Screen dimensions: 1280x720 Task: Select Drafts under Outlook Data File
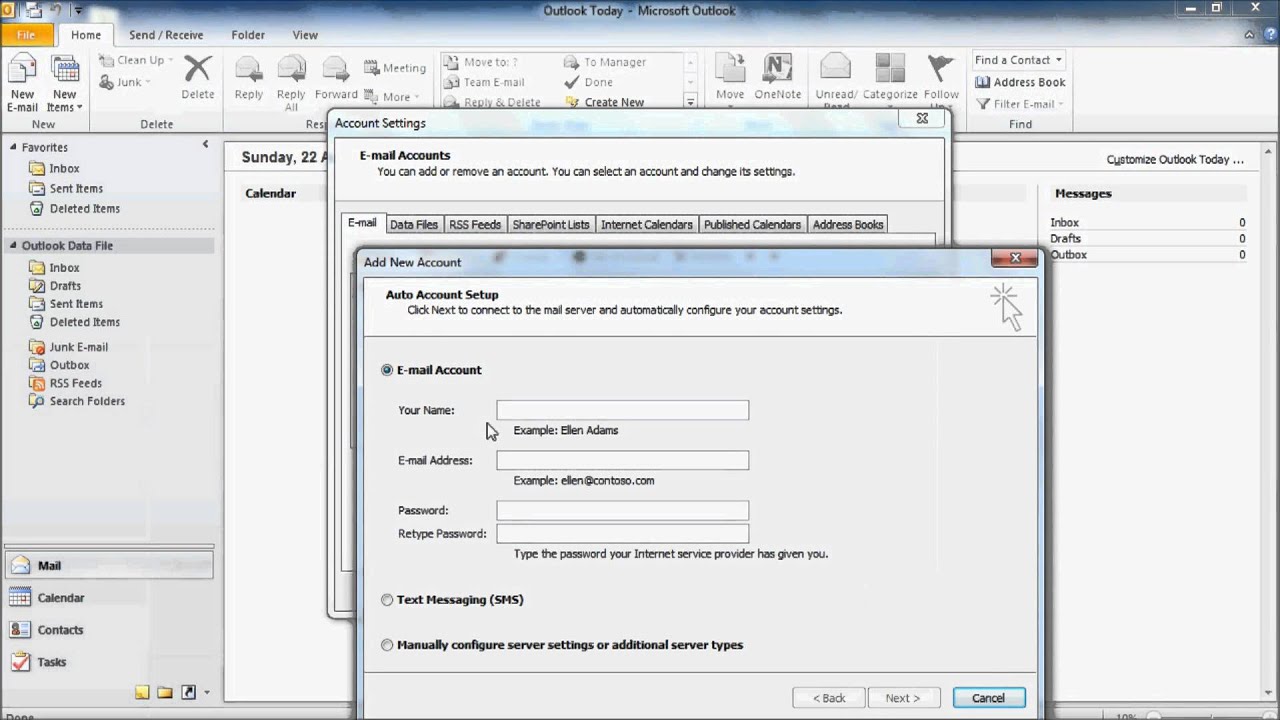click(x=65, y=285)
